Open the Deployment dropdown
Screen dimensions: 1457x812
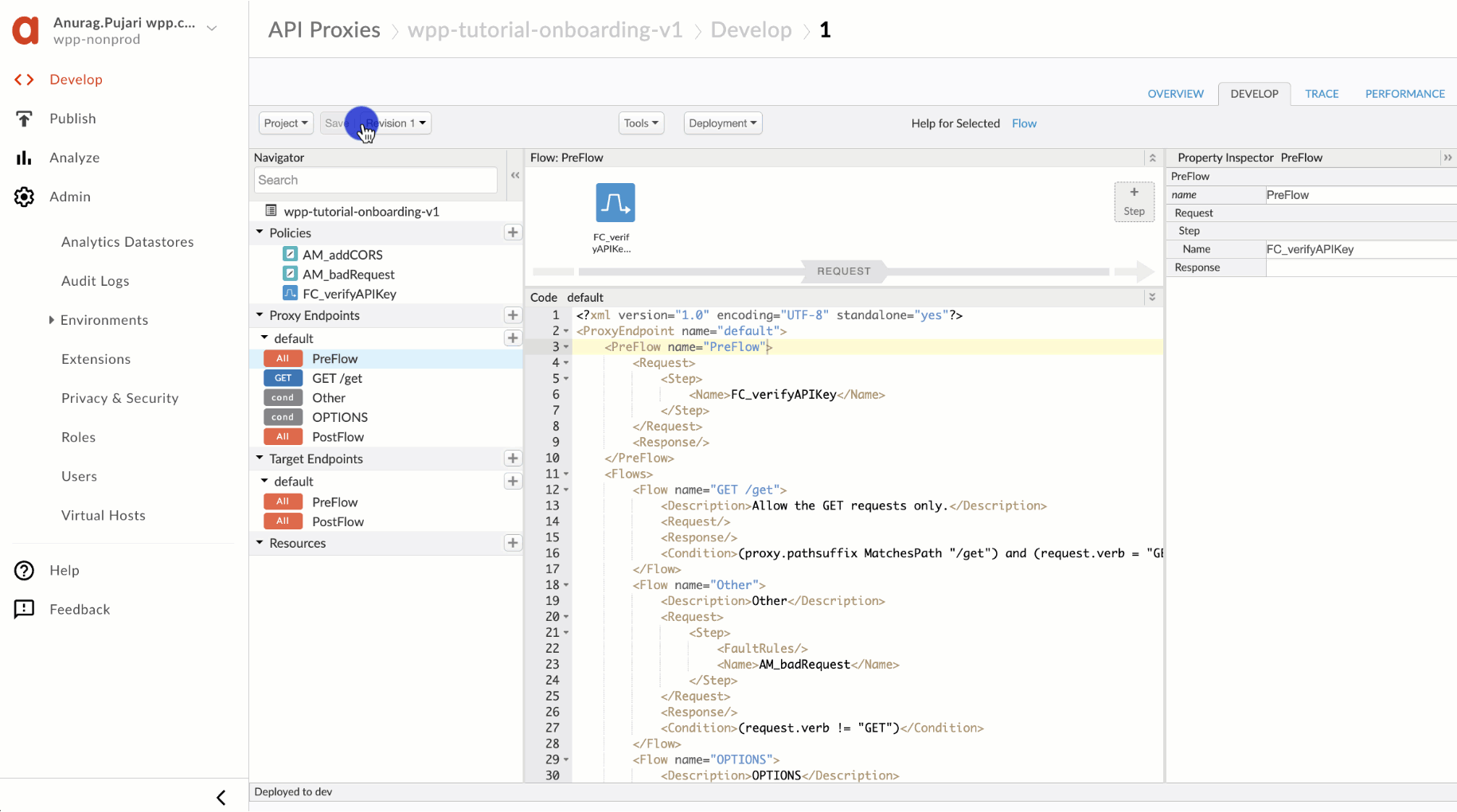722,123
